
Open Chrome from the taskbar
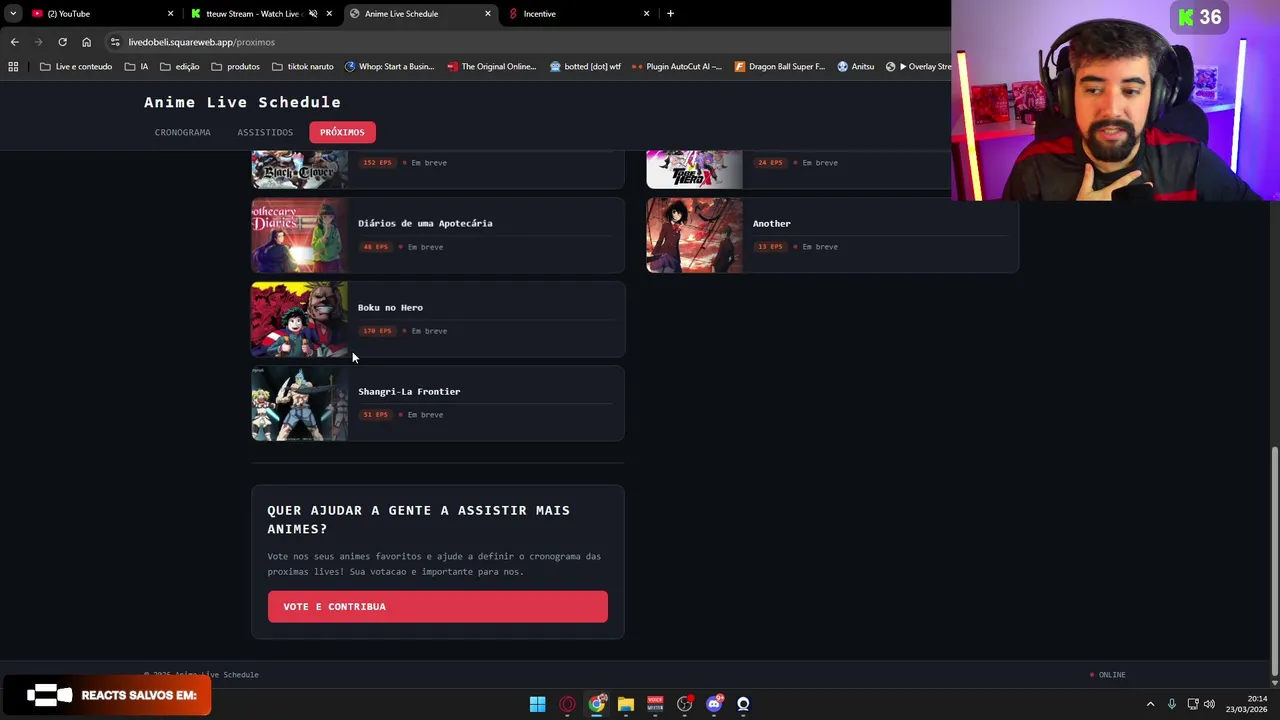tap(596, 704)
